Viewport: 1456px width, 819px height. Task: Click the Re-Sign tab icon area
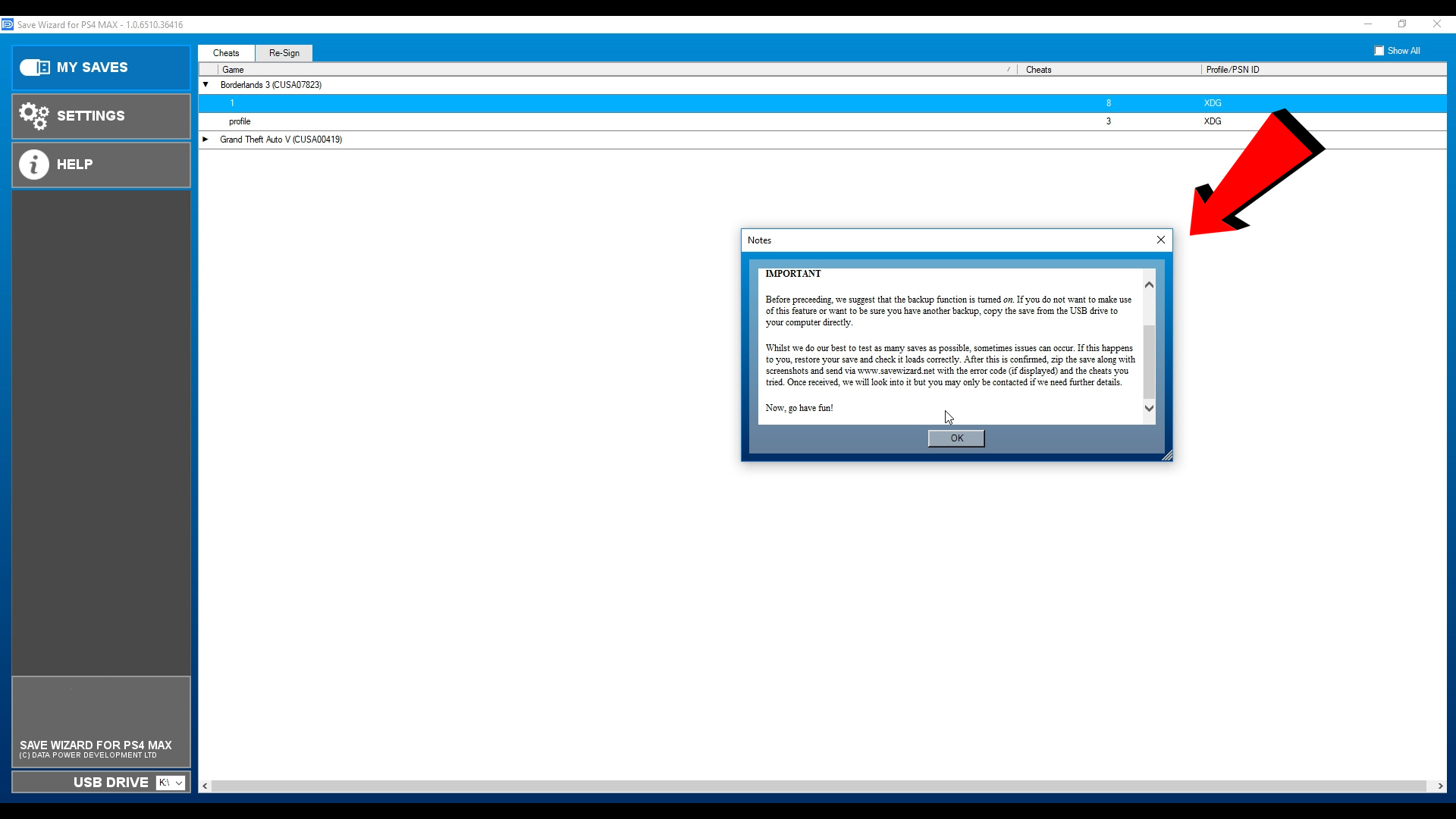pyautogui.click(x=283, y=52)
